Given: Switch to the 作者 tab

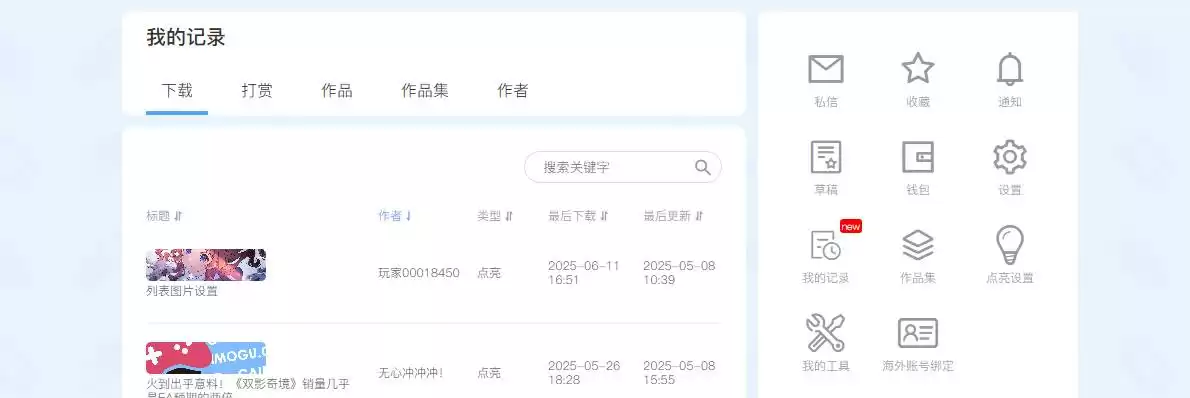Looking at the screenshot, I should pyautogui.click(x=513, y=91).
